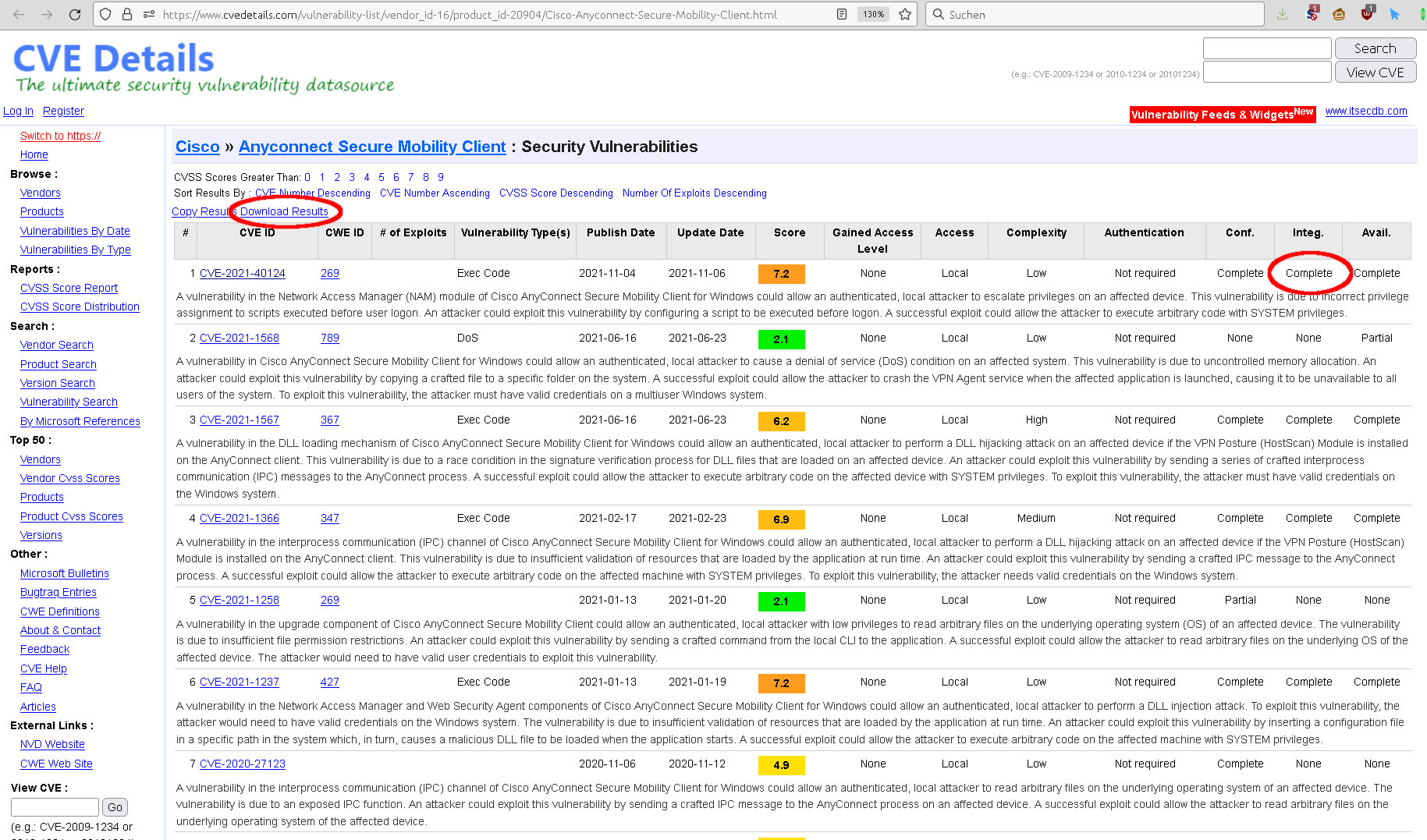Open the www.itsecdb.com link

coord(1366,111)
